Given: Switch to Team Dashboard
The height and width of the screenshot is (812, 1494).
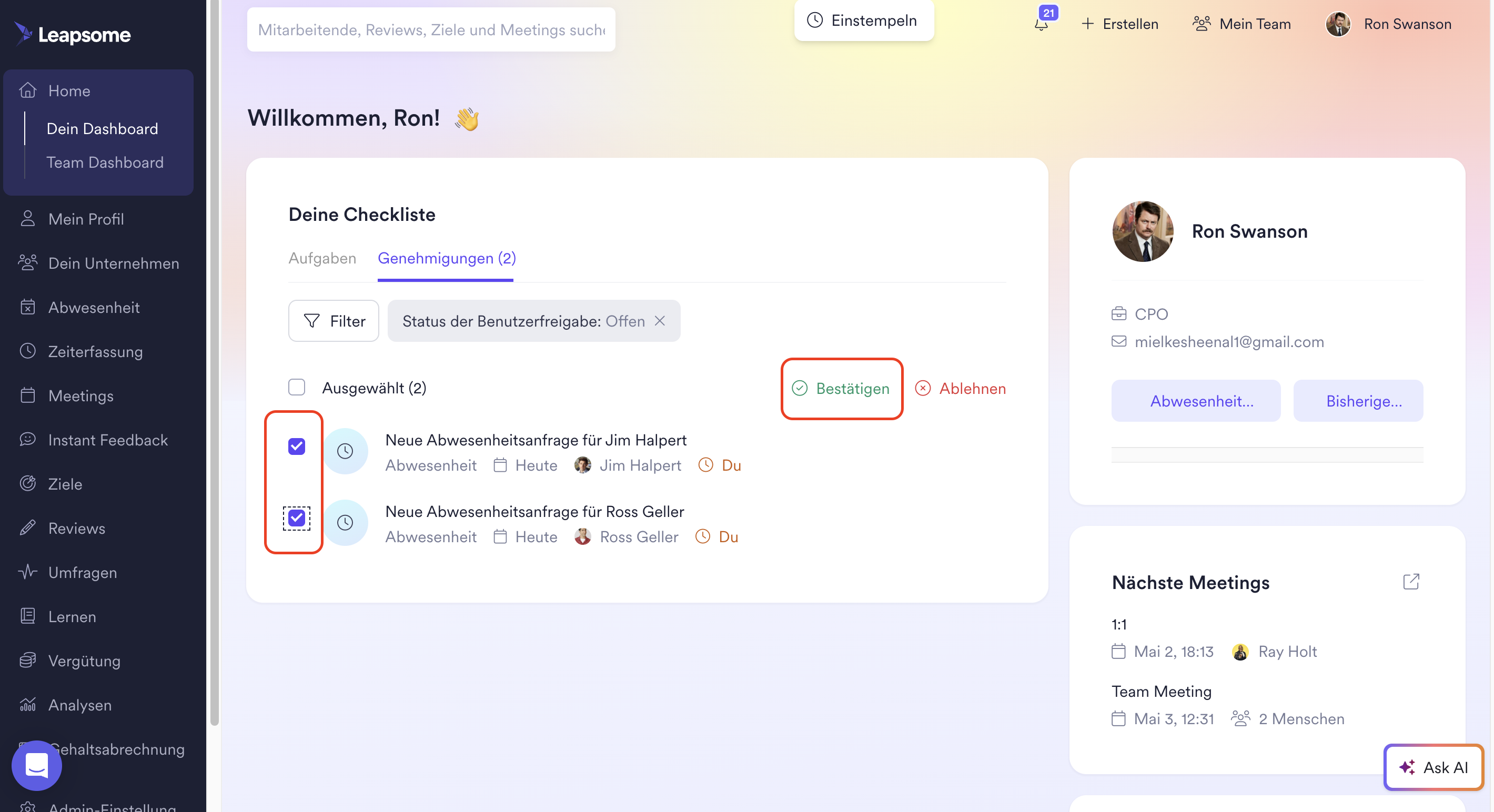Looking at the screenshot, I should 105,162.
